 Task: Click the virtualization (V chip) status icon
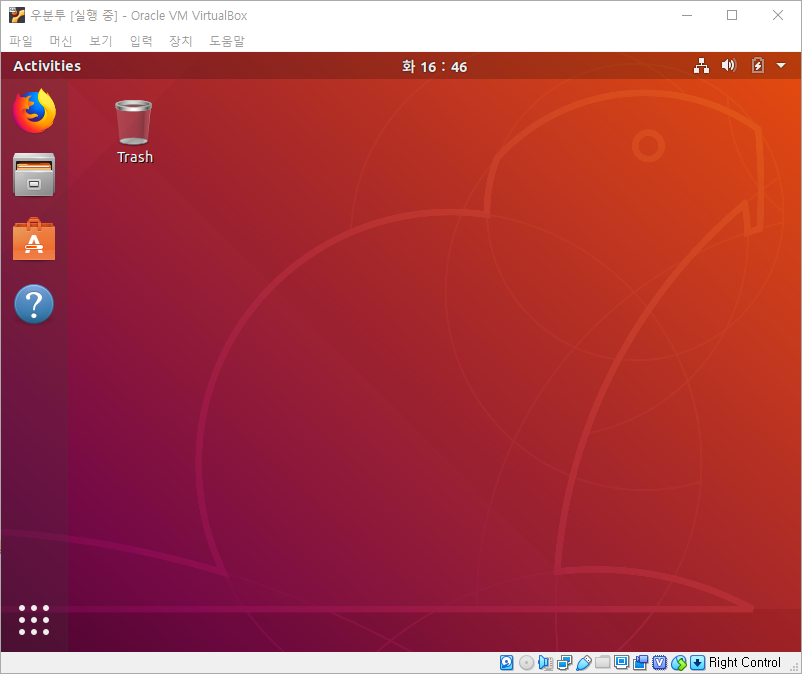point(660,663)
